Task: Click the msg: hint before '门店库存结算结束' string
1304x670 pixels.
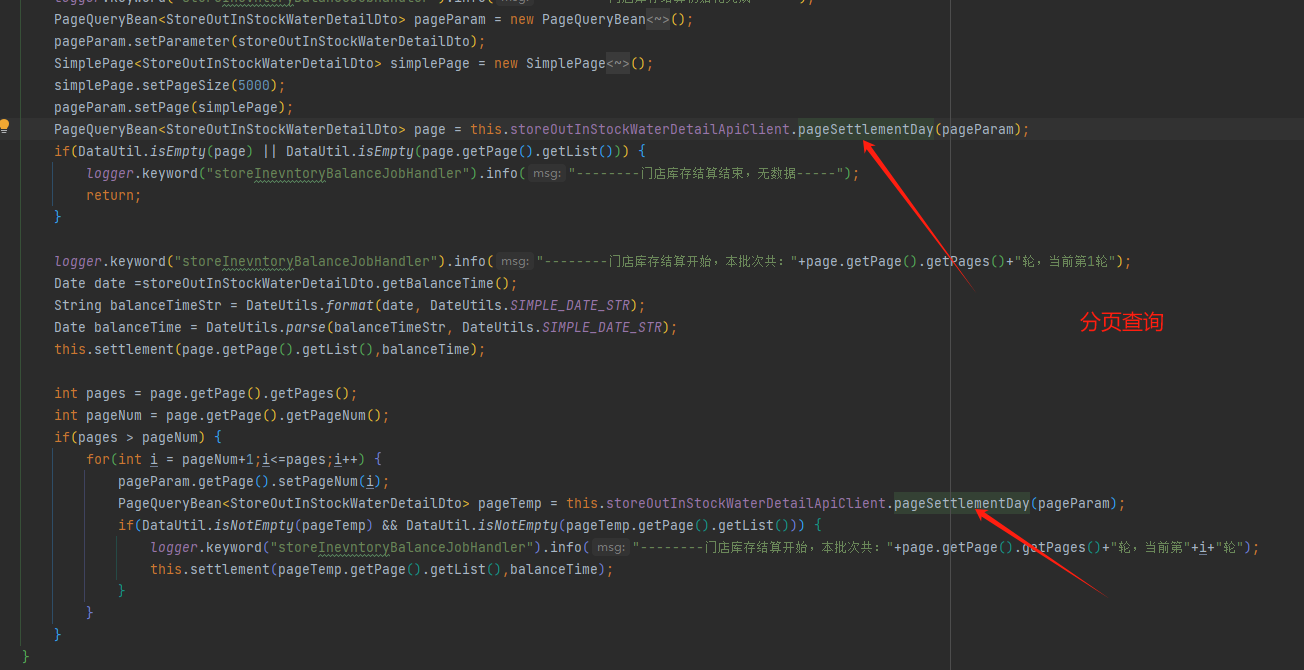Action: pyautogui.click(x=546, y=173)
